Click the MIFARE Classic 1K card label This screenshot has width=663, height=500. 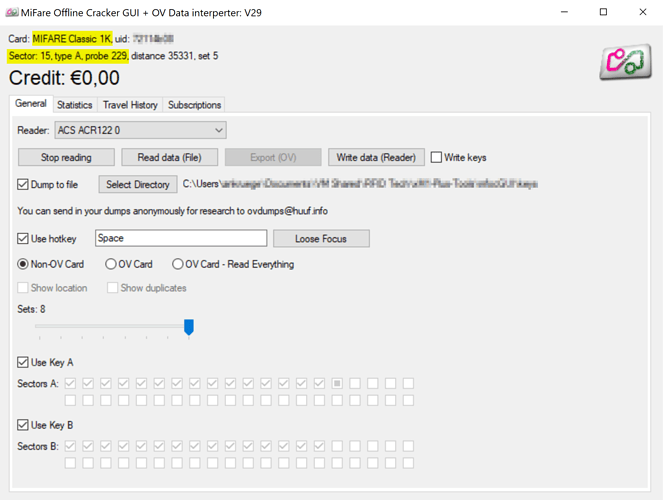(x=72, y=38)
